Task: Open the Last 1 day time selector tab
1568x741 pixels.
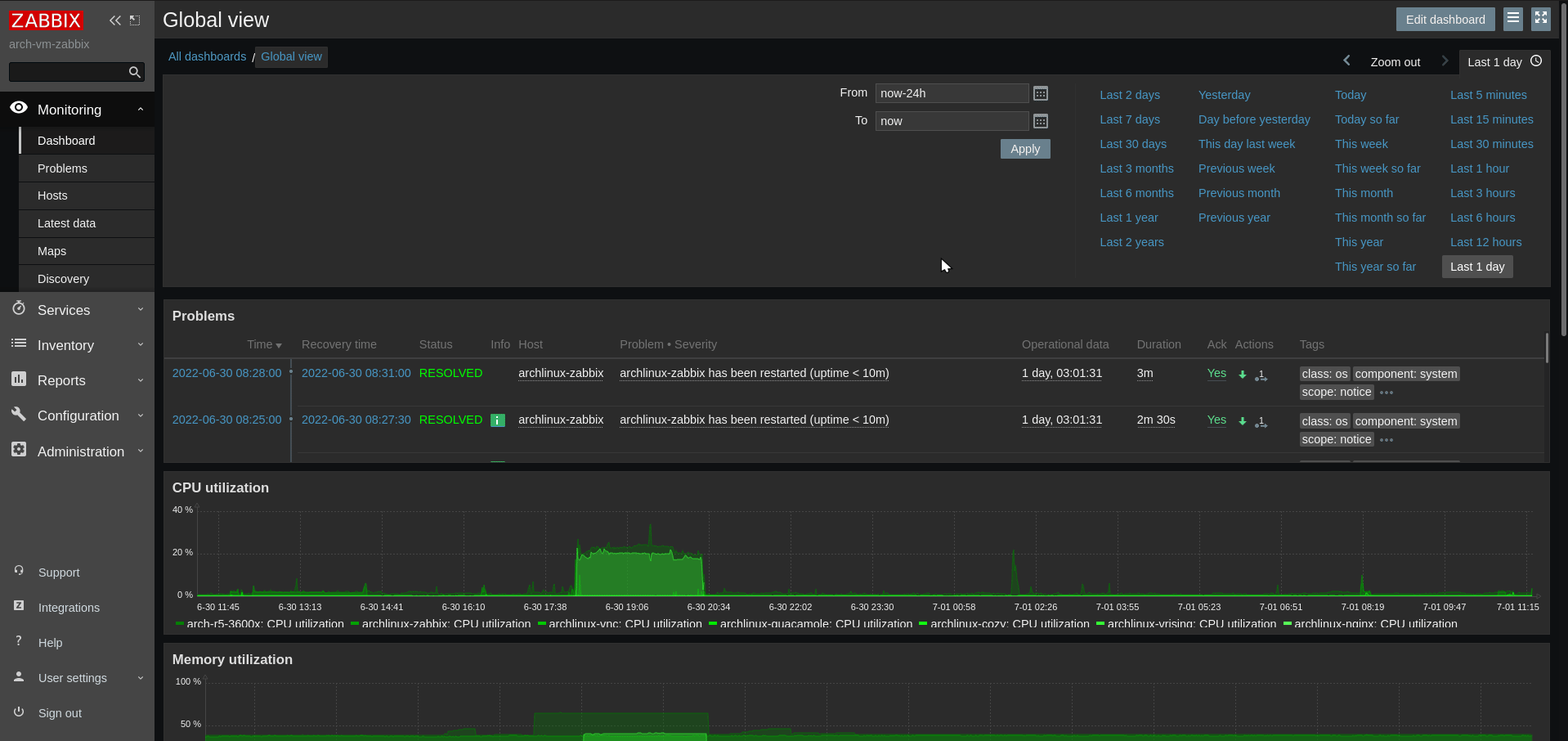Action: 1503,61
